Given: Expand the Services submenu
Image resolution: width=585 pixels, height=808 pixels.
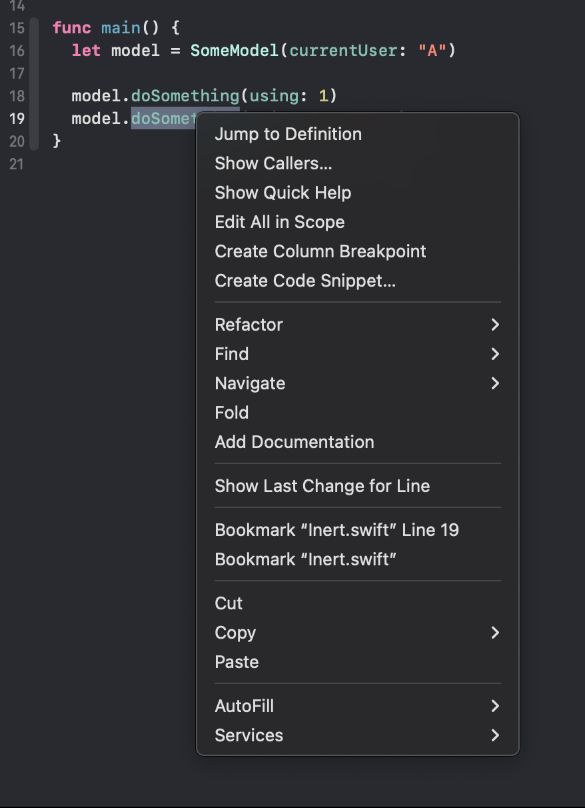Looking at the screenshot, I should pos(357,735).
